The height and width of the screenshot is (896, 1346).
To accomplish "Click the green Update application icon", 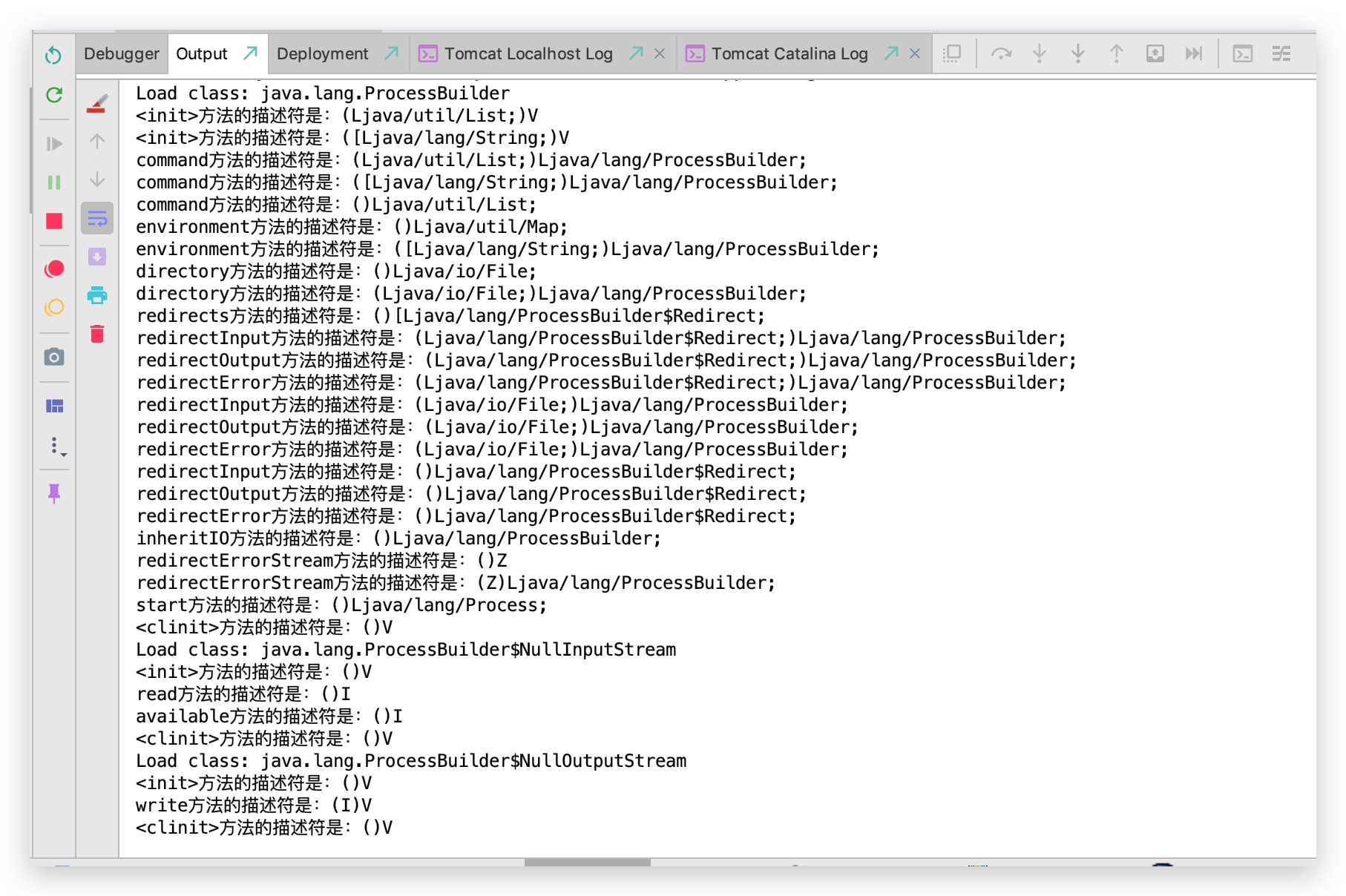I will click(54, 95).
